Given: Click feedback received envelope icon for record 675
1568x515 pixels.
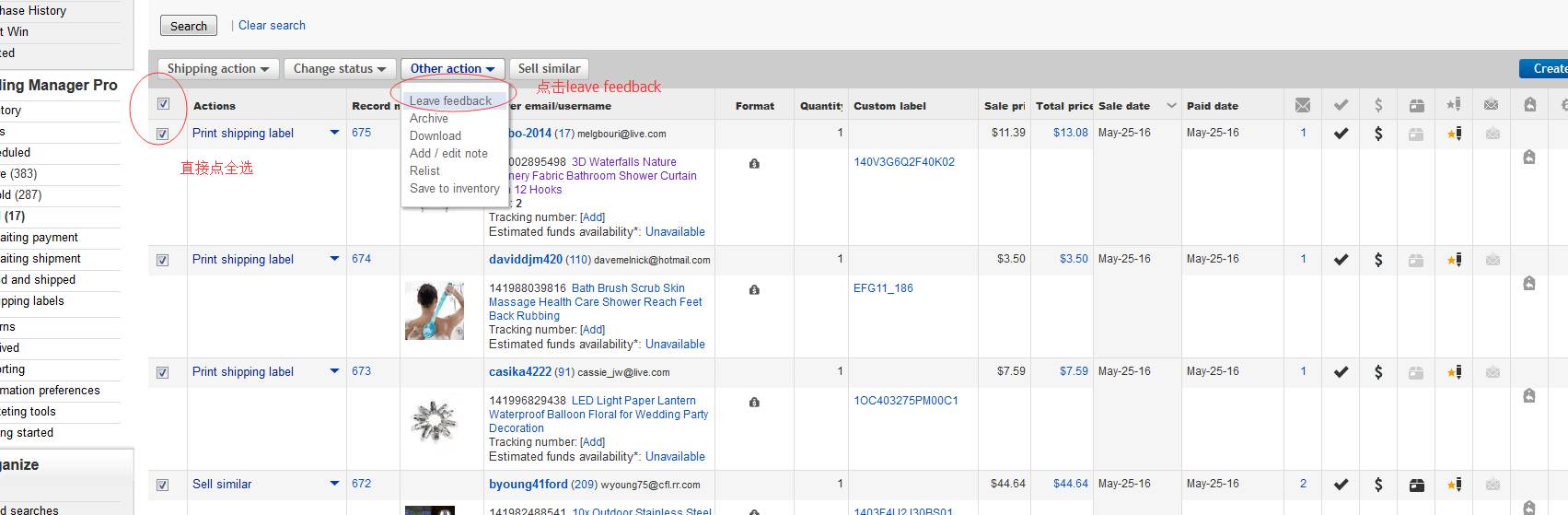Looking at the screenshot, I should coord(1493,134).
